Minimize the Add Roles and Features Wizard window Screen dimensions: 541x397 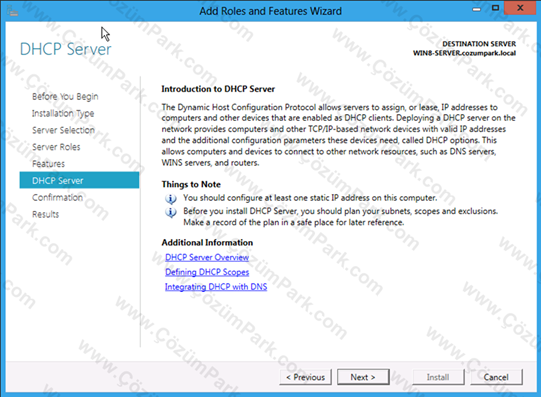pos(476,9)
